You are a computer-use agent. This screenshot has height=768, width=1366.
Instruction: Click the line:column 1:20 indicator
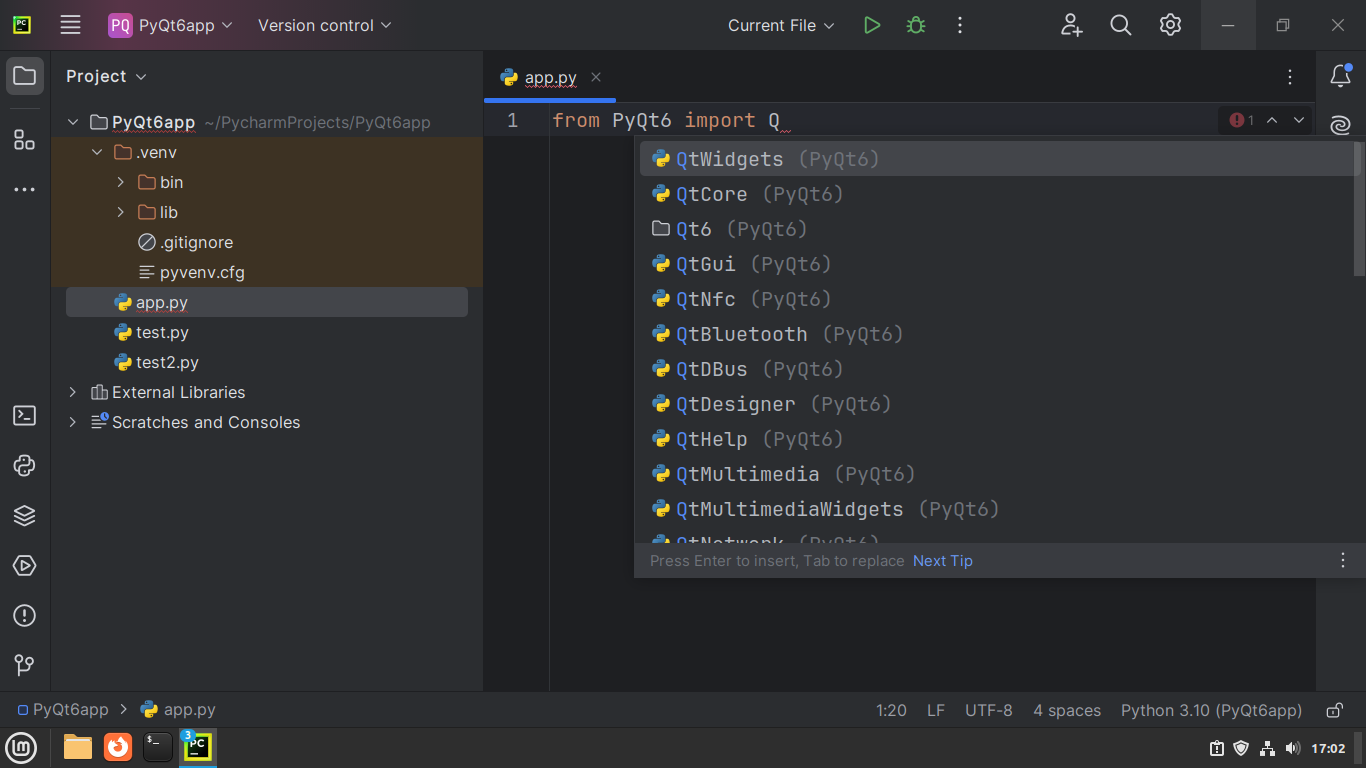891,710
